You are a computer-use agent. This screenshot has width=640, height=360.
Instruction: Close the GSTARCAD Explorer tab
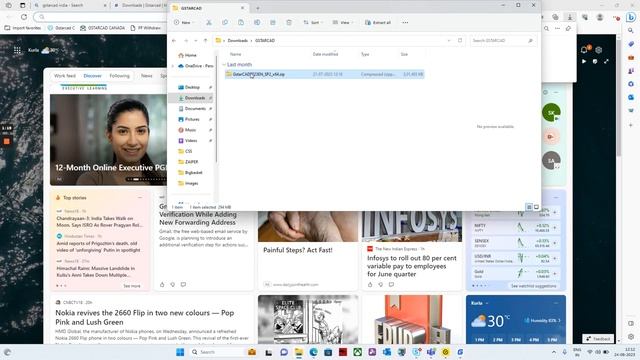click(242, 8)
